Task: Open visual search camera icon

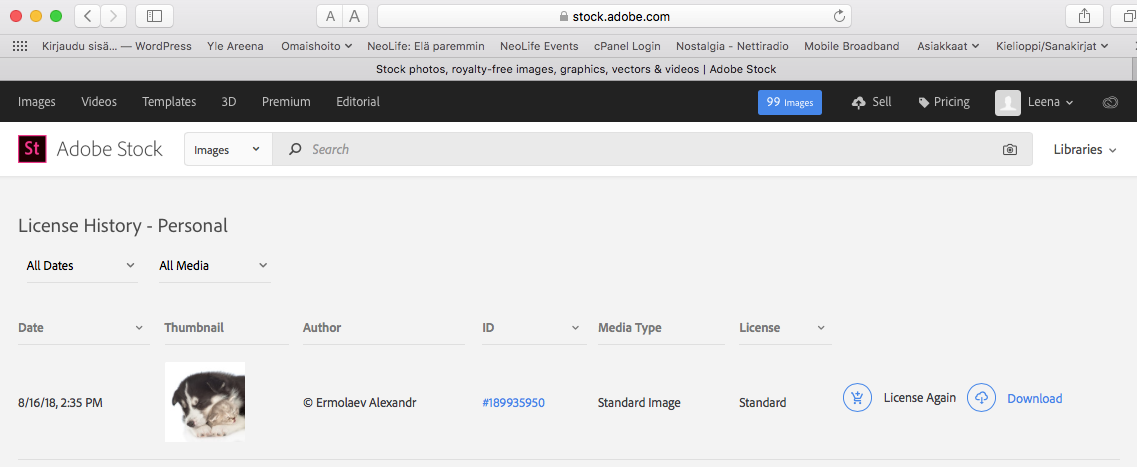Action: coord(1009,149)
